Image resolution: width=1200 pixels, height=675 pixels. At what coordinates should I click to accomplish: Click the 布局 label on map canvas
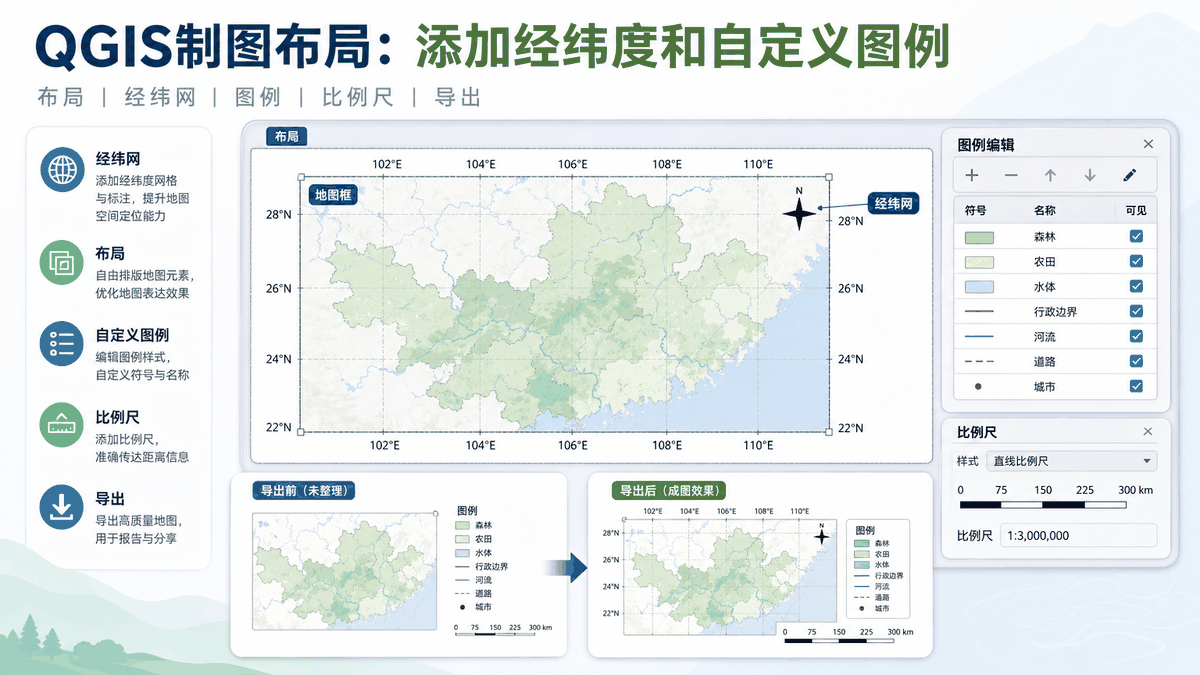[x=287, y=136]
